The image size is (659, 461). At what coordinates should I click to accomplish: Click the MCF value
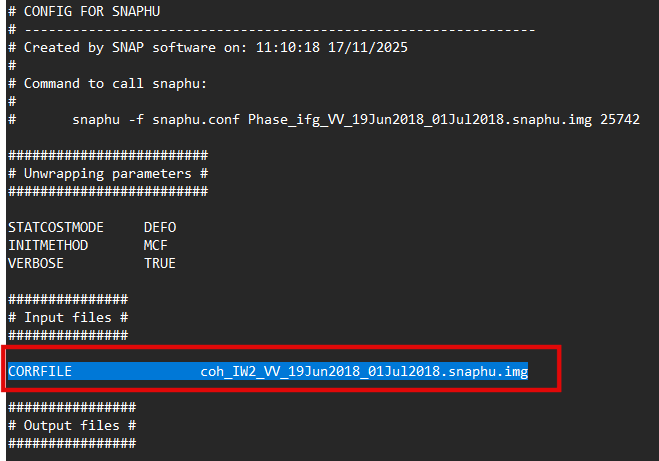click(x=156, y=245)
